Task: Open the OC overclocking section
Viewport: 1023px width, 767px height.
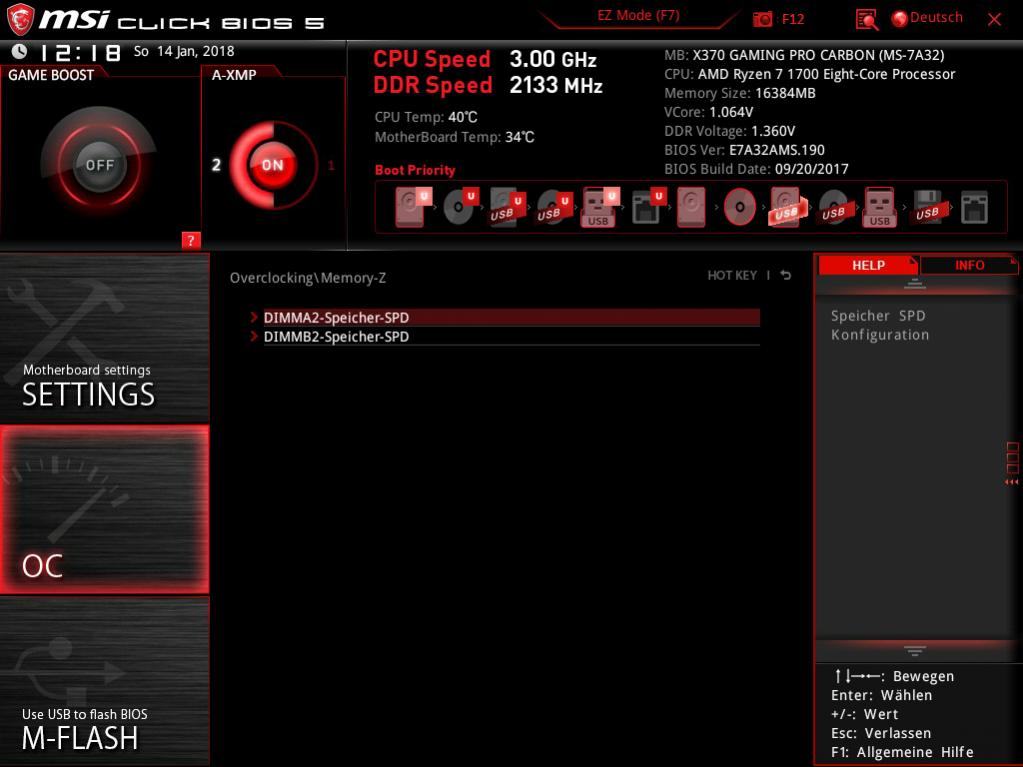Action: pos(104,509)
